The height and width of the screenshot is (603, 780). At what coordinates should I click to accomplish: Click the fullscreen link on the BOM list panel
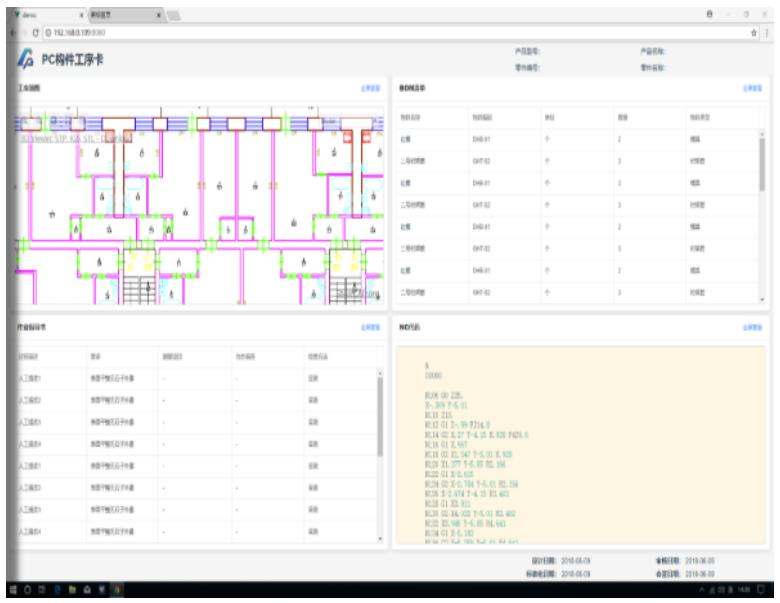point(751,88)
